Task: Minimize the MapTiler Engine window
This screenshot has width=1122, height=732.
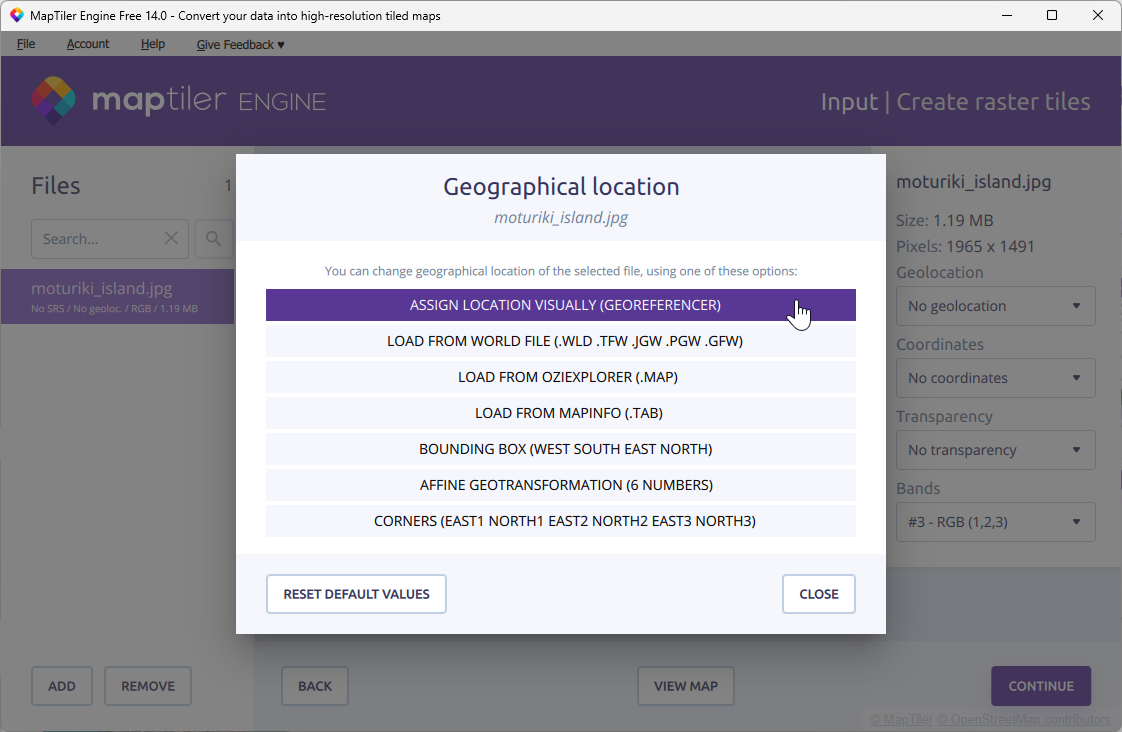Action: click(1007, 15)
